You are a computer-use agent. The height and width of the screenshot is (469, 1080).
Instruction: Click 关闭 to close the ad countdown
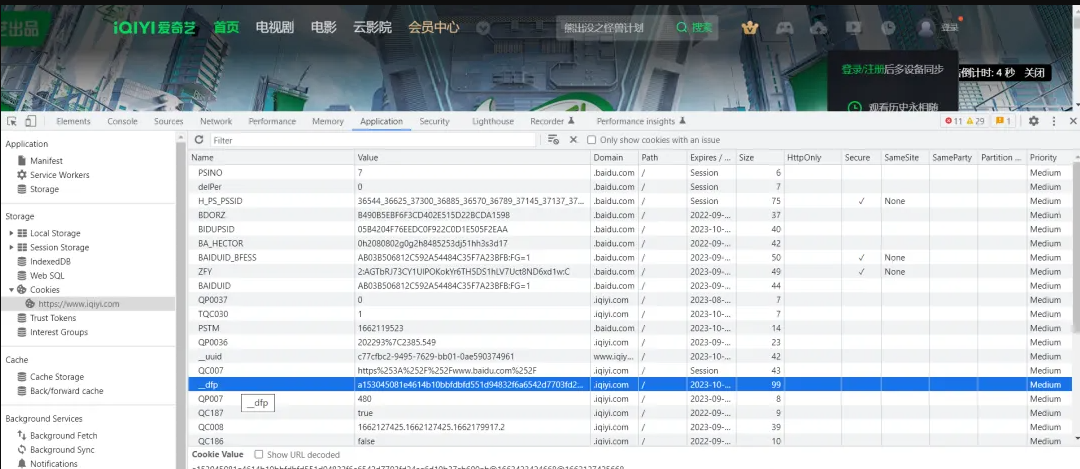click(1034, 72)
